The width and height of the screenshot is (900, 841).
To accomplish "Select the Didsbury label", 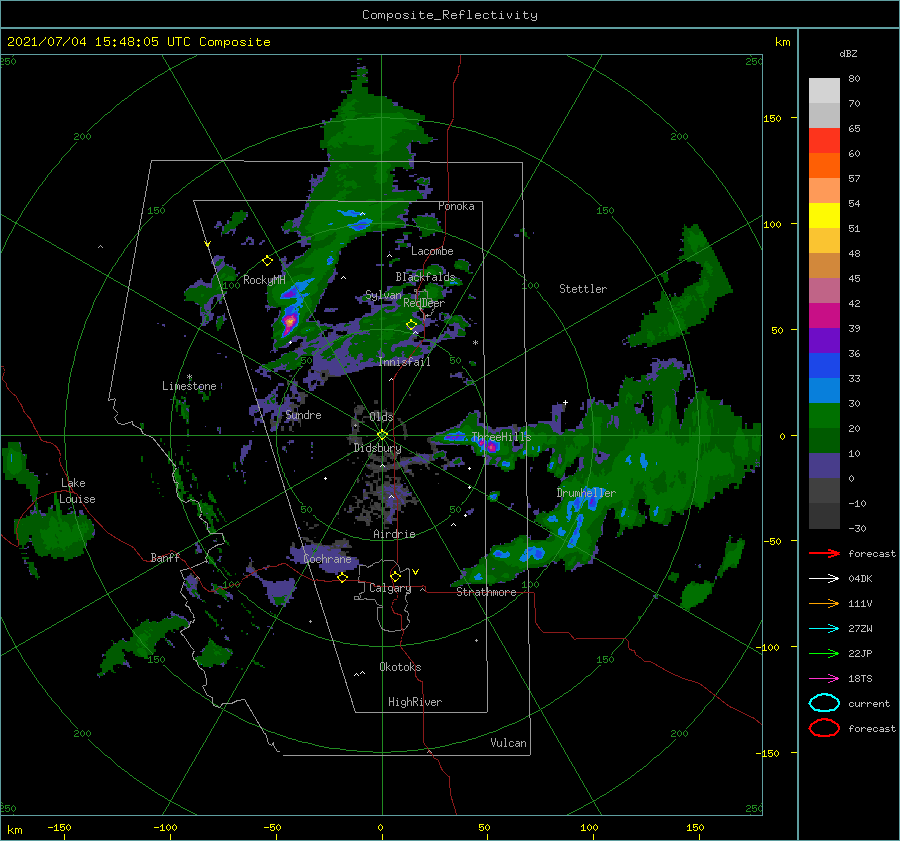I will tap(377, 448).
